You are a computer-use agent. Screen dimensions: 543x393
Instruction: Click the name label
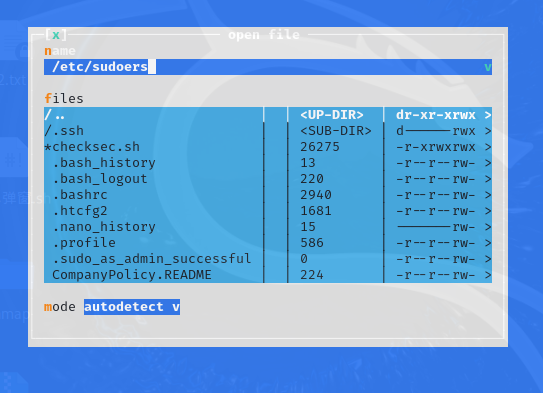(x=60, y=51)
